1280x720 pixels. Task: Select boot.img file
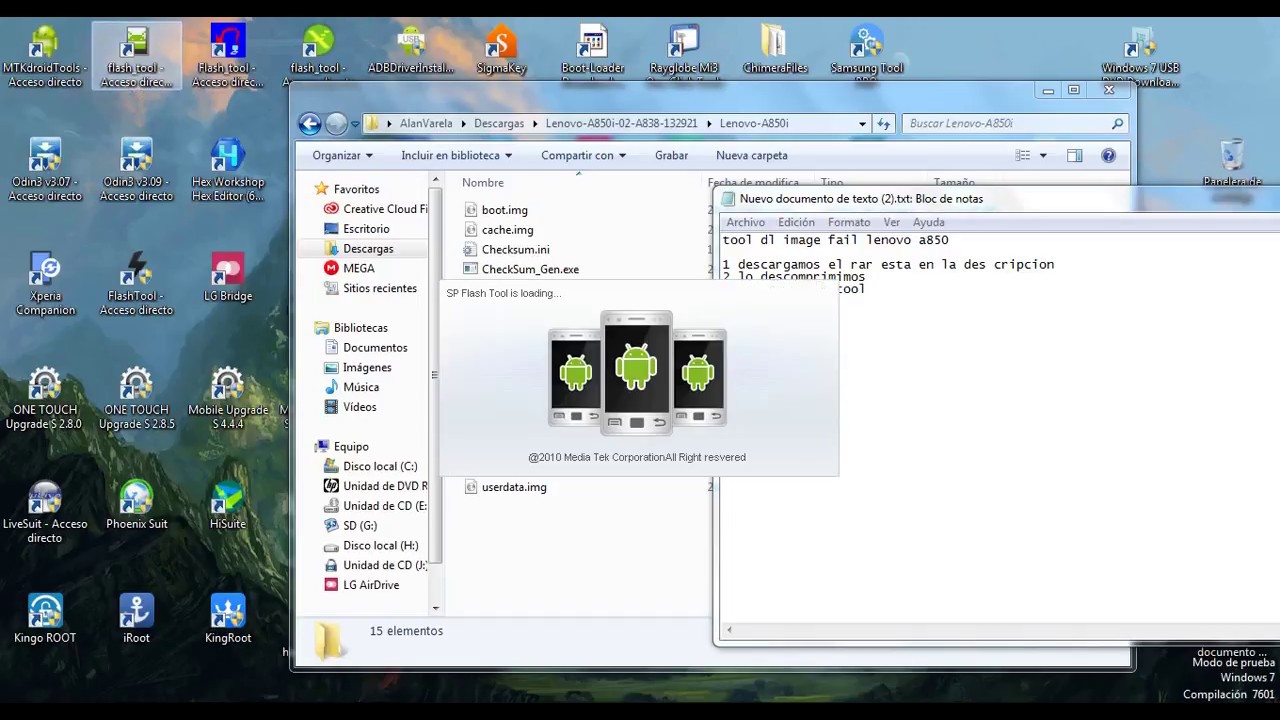pyautogui.click(x=505, y=210)
